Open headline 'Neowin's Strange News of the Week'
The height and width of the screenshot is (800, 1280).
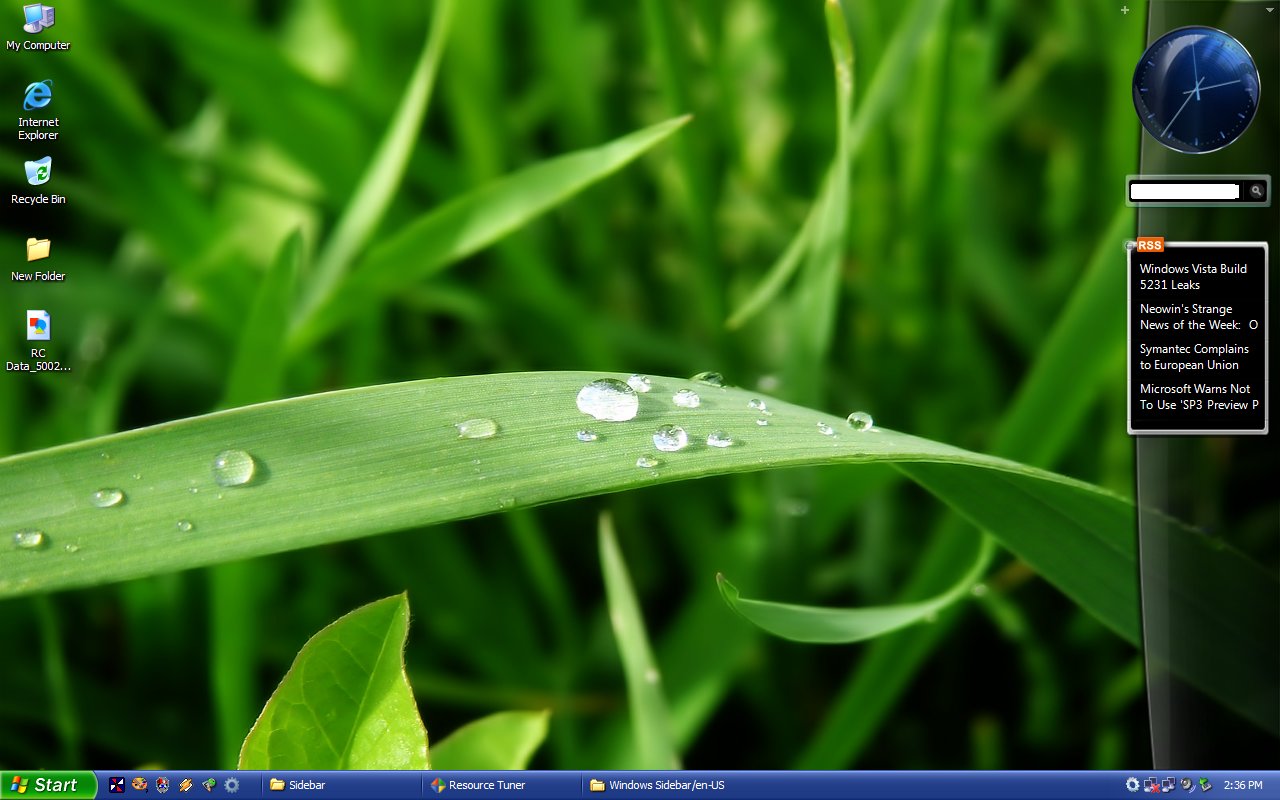click(x=1198, y=317)
